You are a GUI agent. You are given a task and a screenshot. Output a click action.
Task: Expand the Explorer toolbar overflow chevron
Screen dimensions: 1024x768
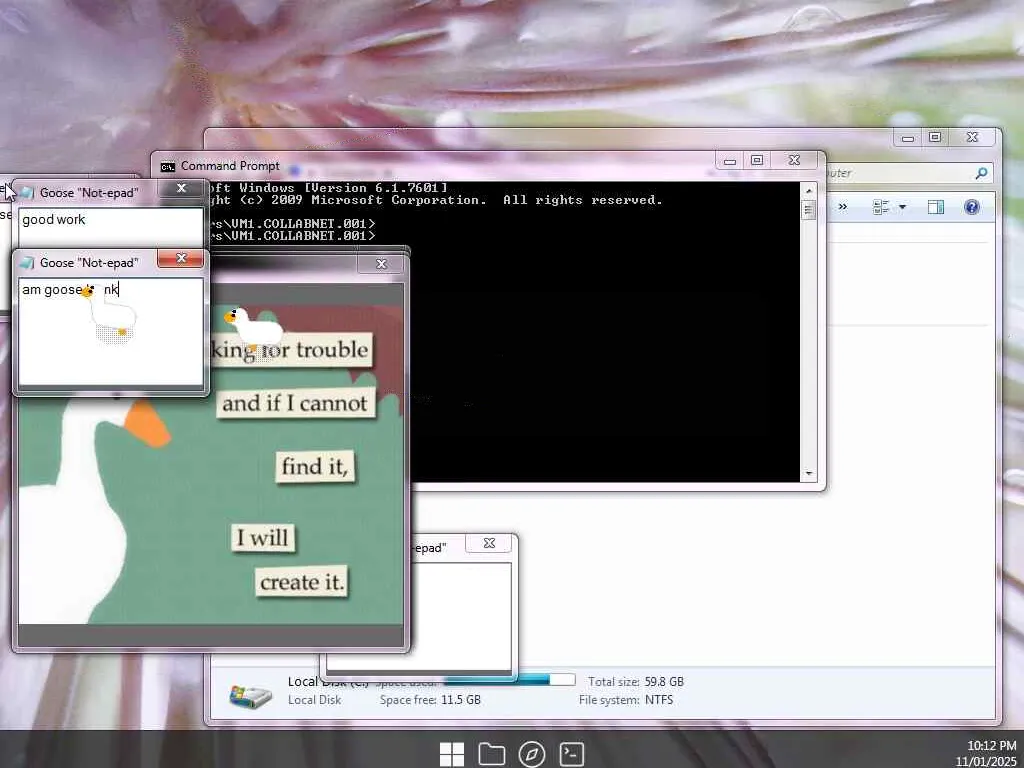pyautogui.click(x=842, y=207)
